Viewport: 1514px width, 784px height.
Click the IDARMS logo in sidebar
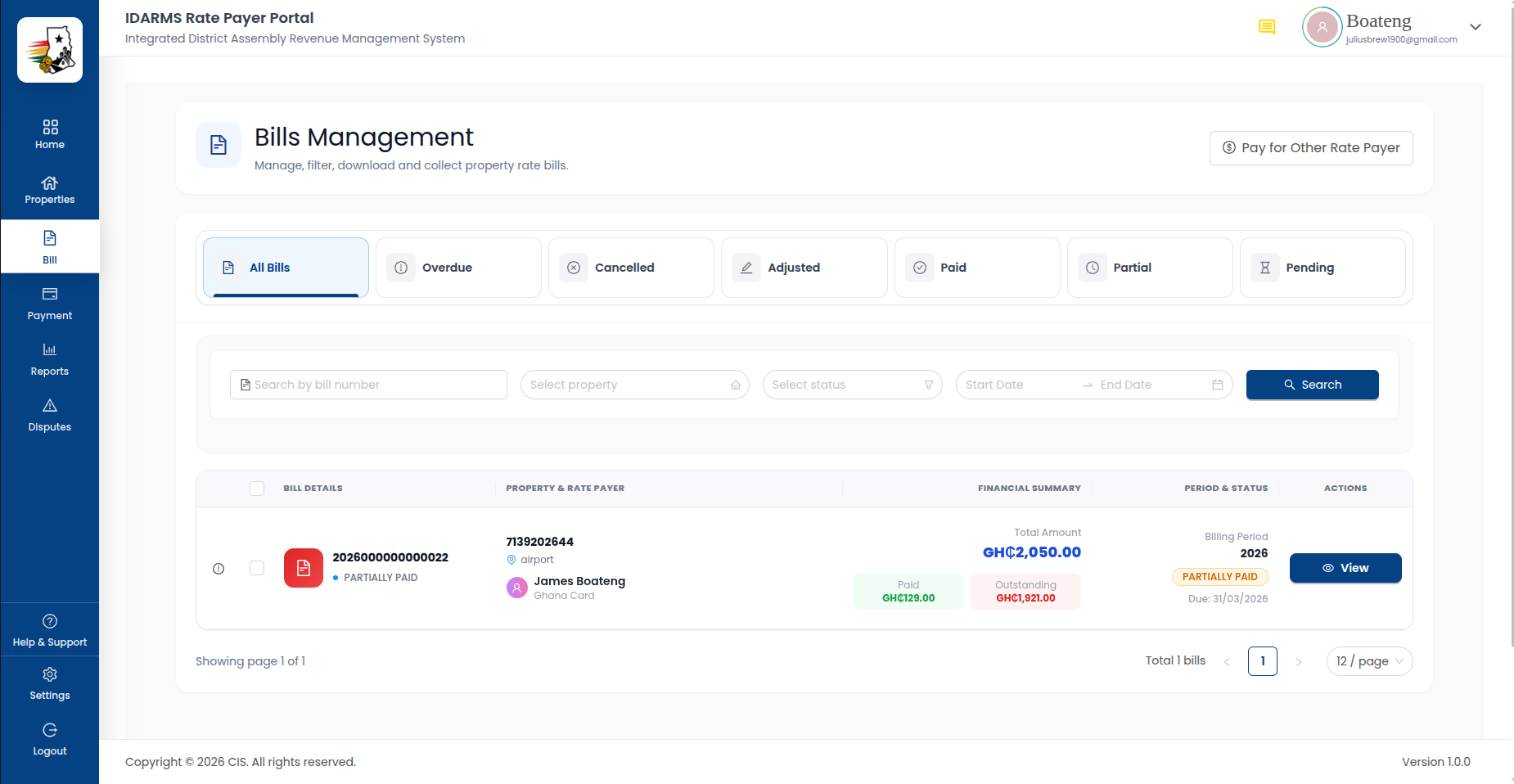pyautogui.click(x=50, y=50)
